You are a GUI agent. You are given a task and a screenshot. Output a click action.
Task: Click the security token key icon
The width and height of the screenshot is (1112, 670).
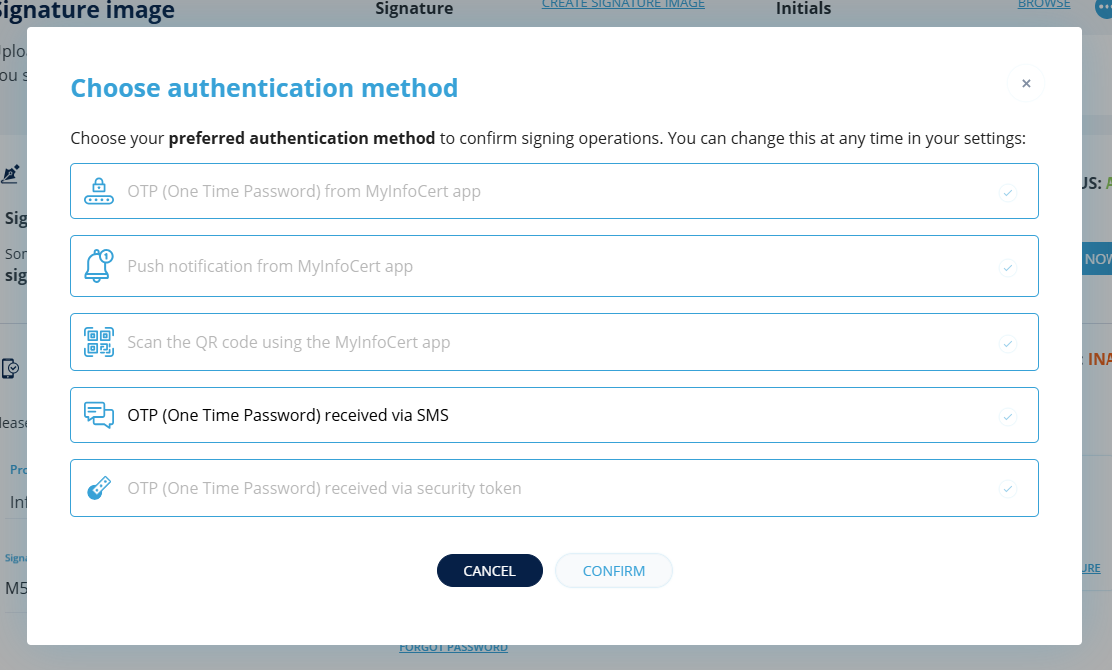tap(98, 488)
